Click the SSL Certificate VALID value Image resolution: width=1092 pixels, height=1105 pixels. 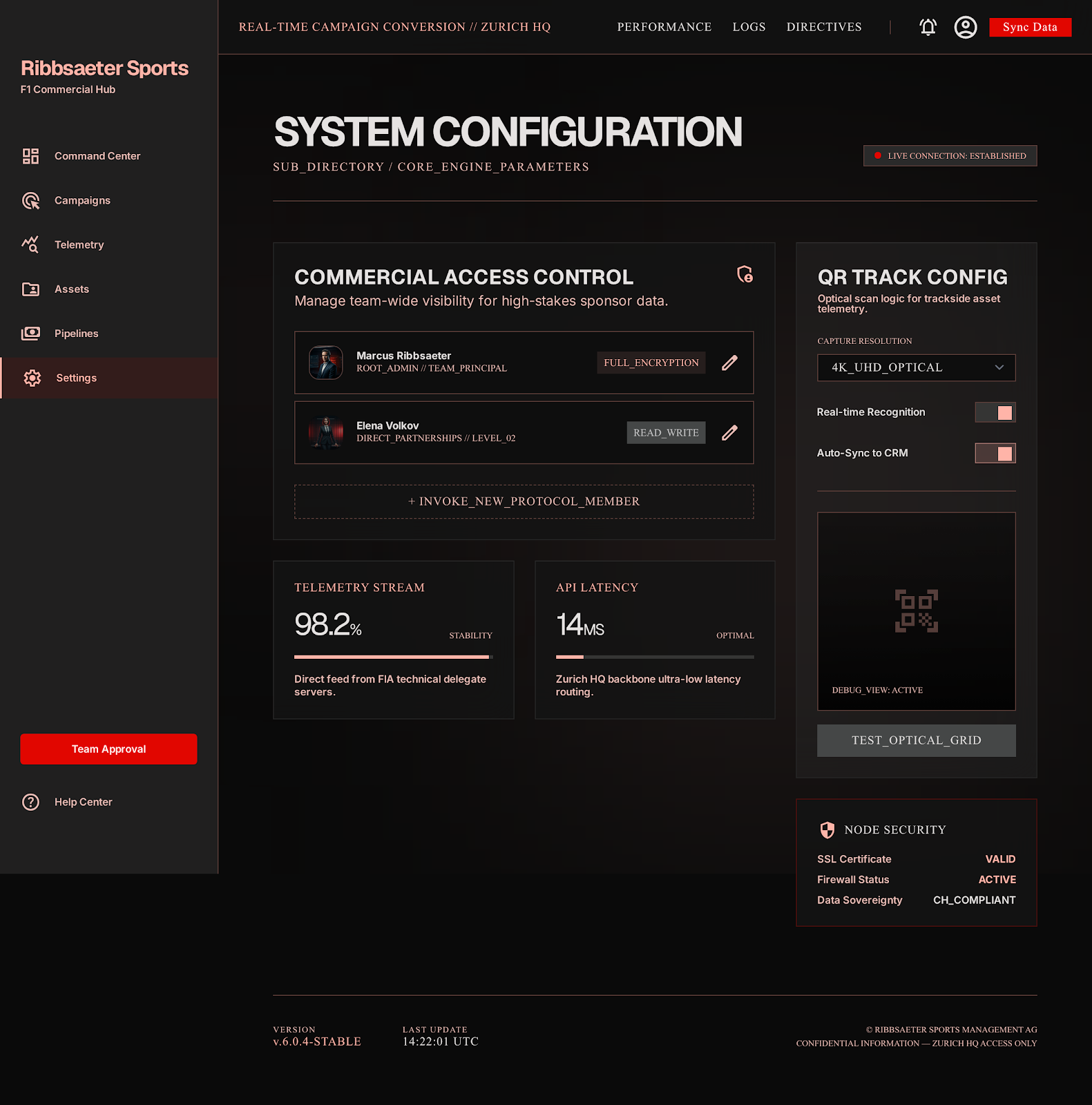click(x=1000, y=859)
